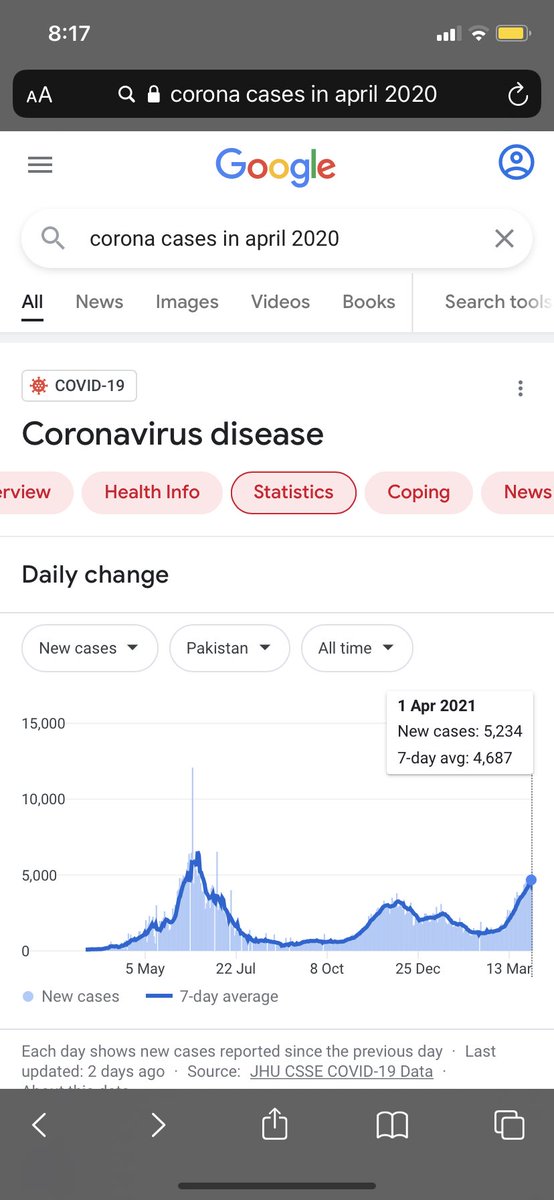The width and height of the screenshot is (554, 1200).
Task: Expand the New cases dropdown
Action: click(90, 648)
